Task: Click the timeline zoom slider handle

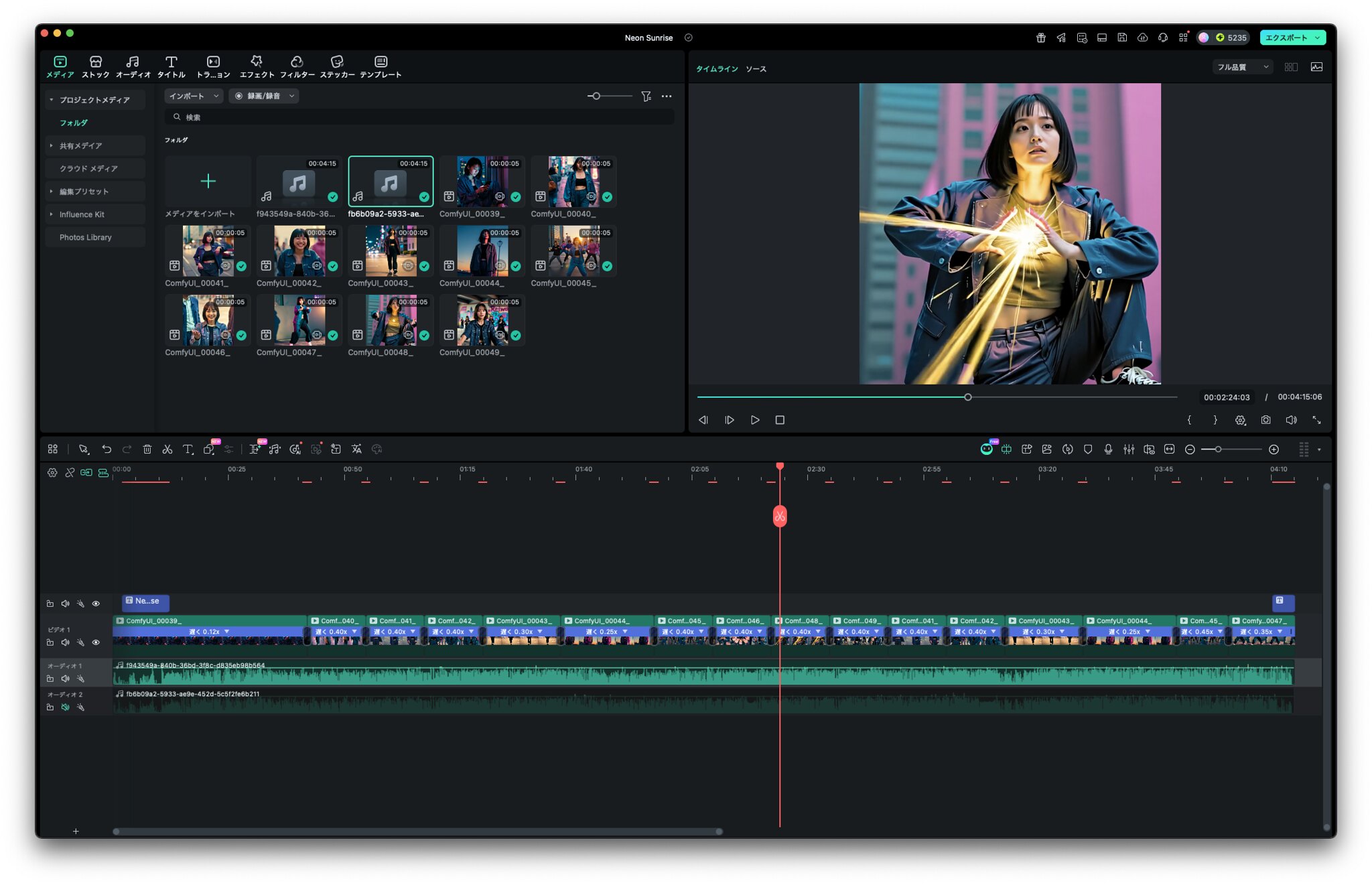Action: 1218,450
